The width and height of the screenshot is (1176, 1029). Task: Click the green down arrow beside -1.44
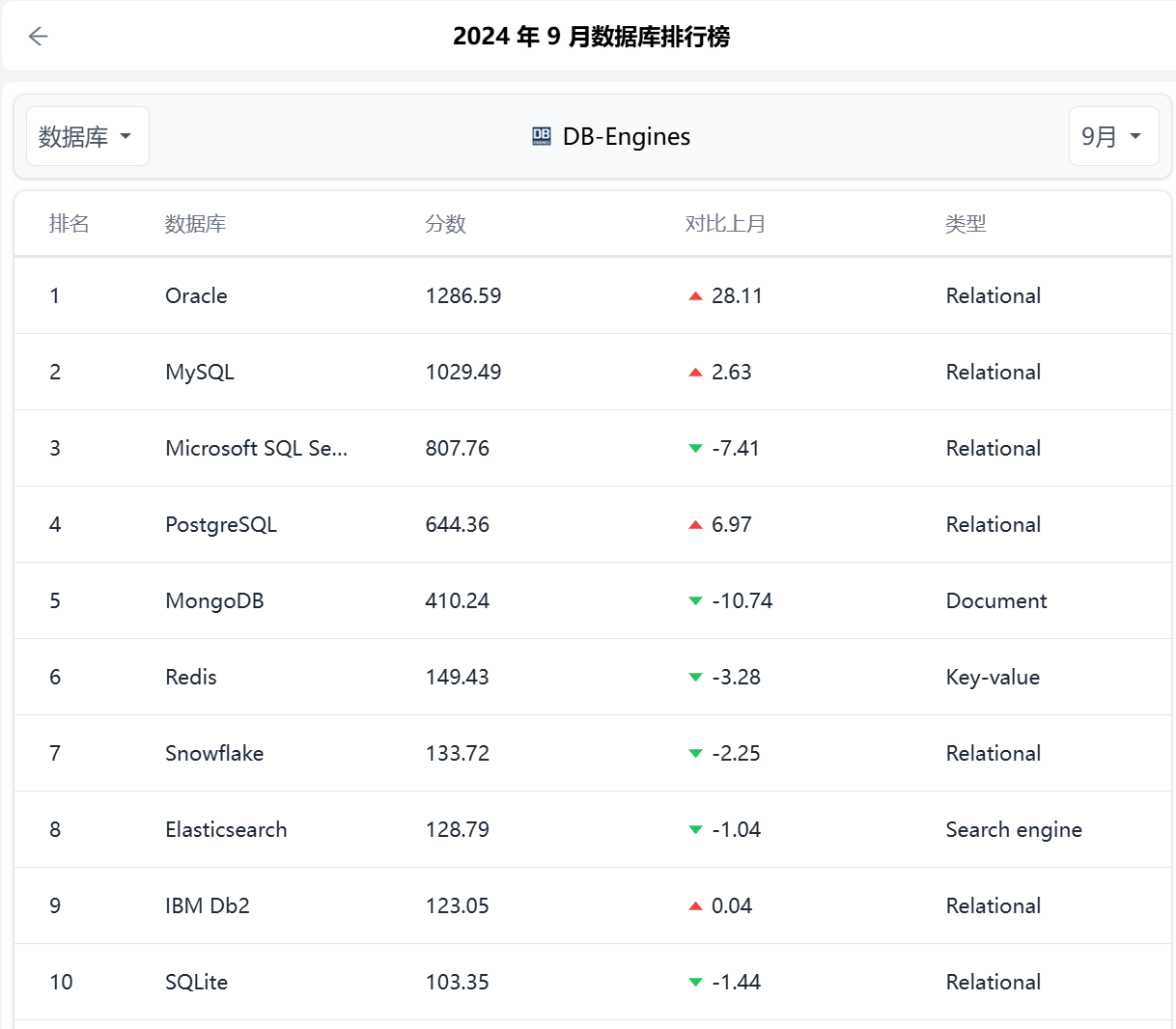[x=695, y=983]
